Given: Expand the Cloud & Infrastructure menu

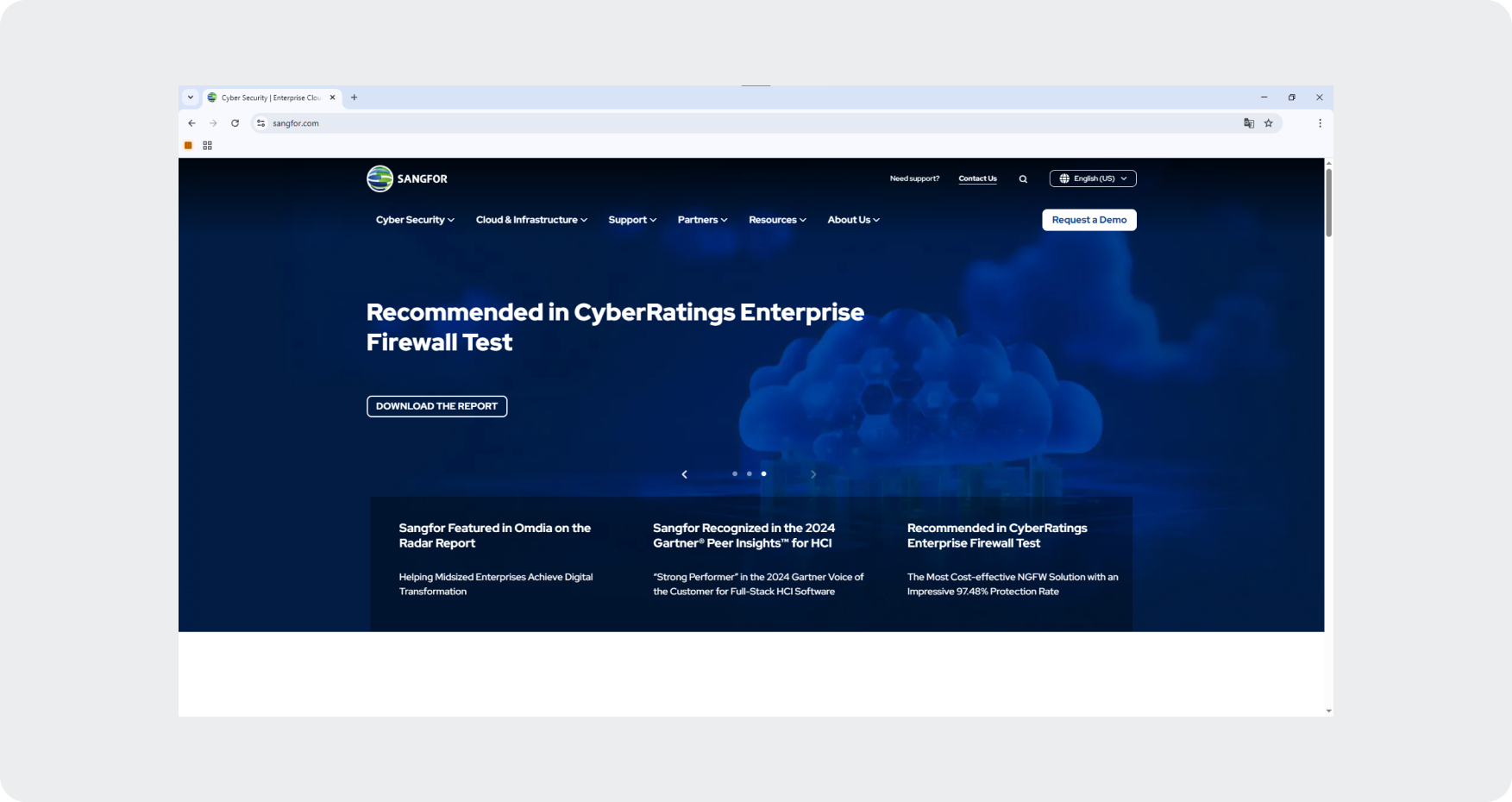Looking at the screenshot, I should coord(531,220).
